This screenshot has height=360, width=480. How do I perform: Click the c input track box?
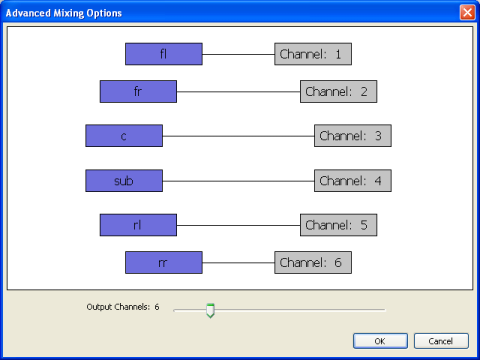124,136
